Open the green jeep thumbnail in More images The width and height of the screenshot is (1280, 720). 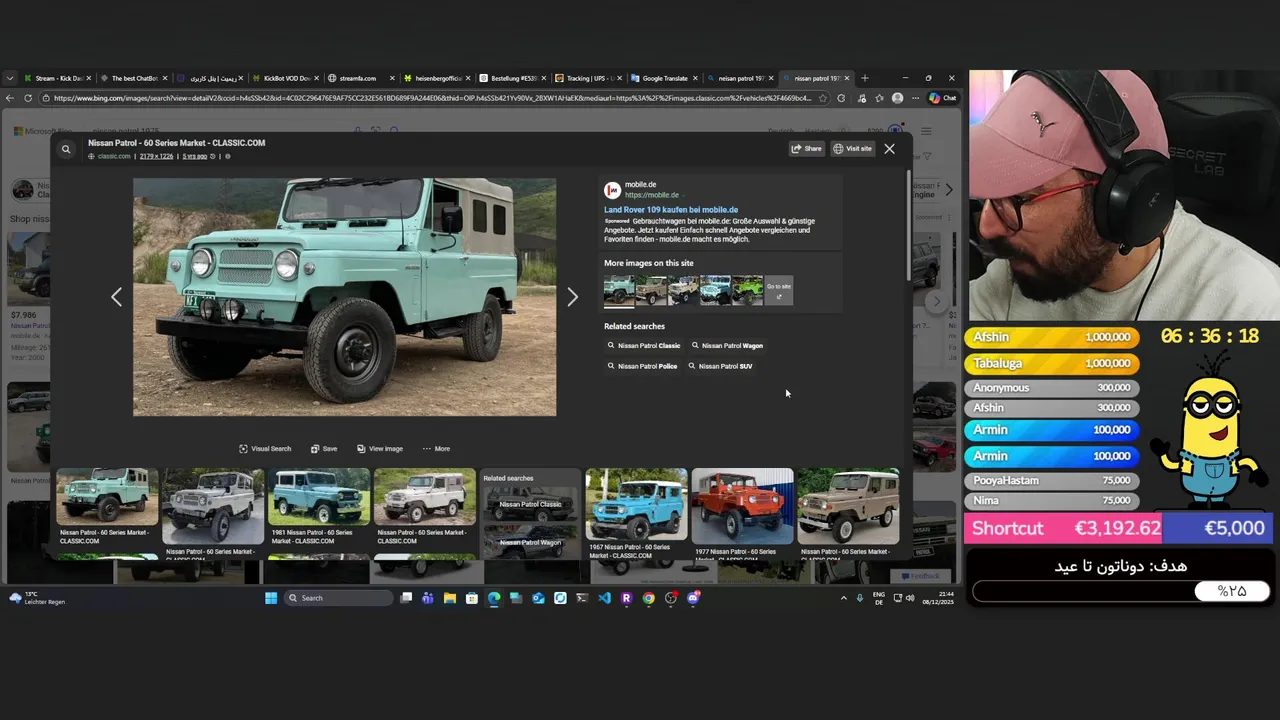point(747,290)
